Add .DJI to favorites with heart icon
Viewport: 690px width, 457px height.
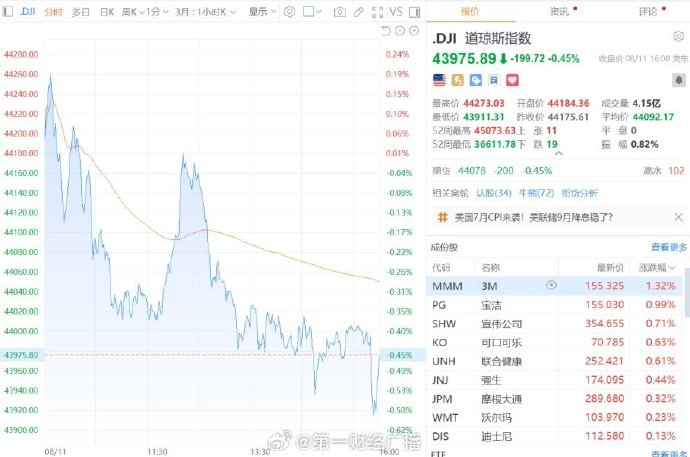[x=512, y=80]
